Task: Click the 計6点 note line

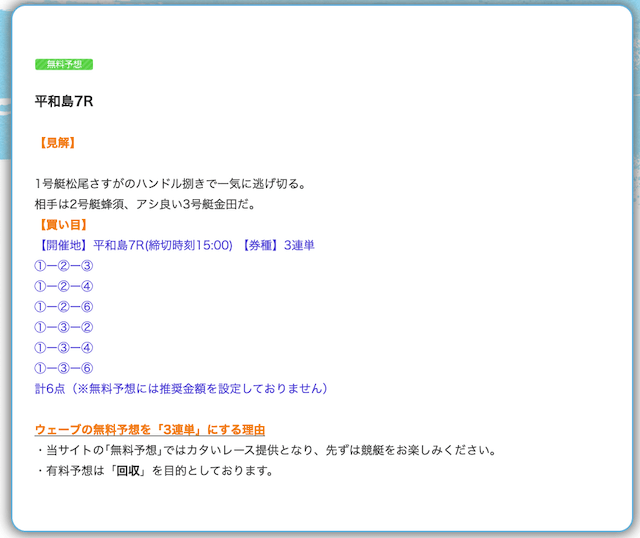Action: point(181,388)
